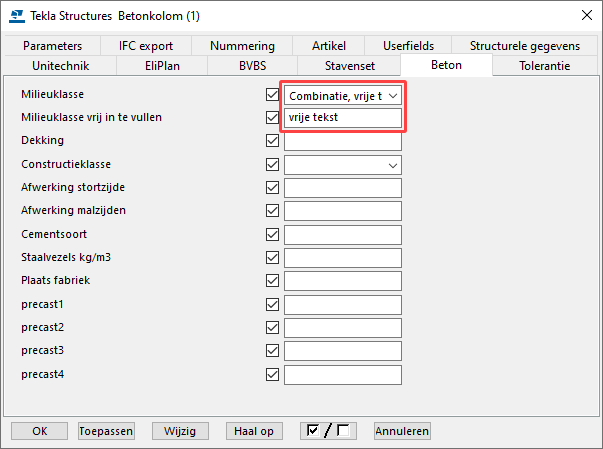This screenshot has width=603, height=449.
Task: Expand the Constructieklasse dropdown
Action: coord(343,165)
